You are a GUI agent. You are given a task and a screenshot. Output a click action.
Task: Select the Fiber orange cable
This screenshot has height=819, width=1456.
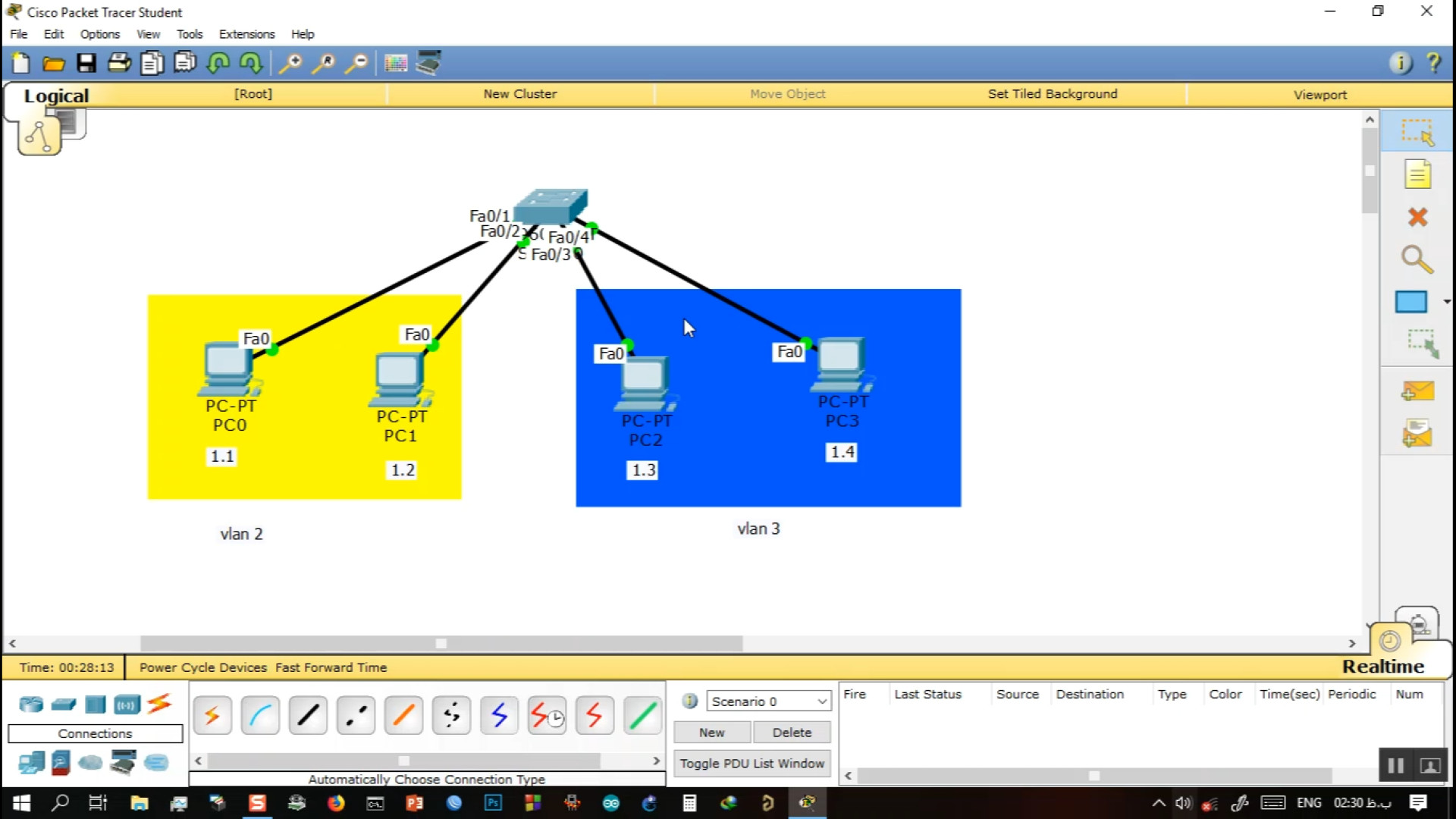pos(403,715)
